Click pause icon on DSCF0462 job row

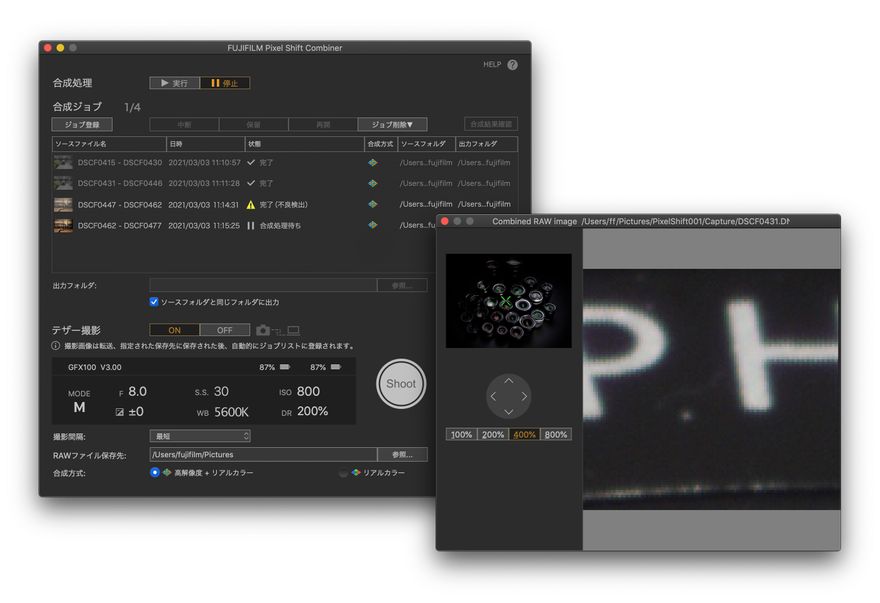(x=251, y=225)
